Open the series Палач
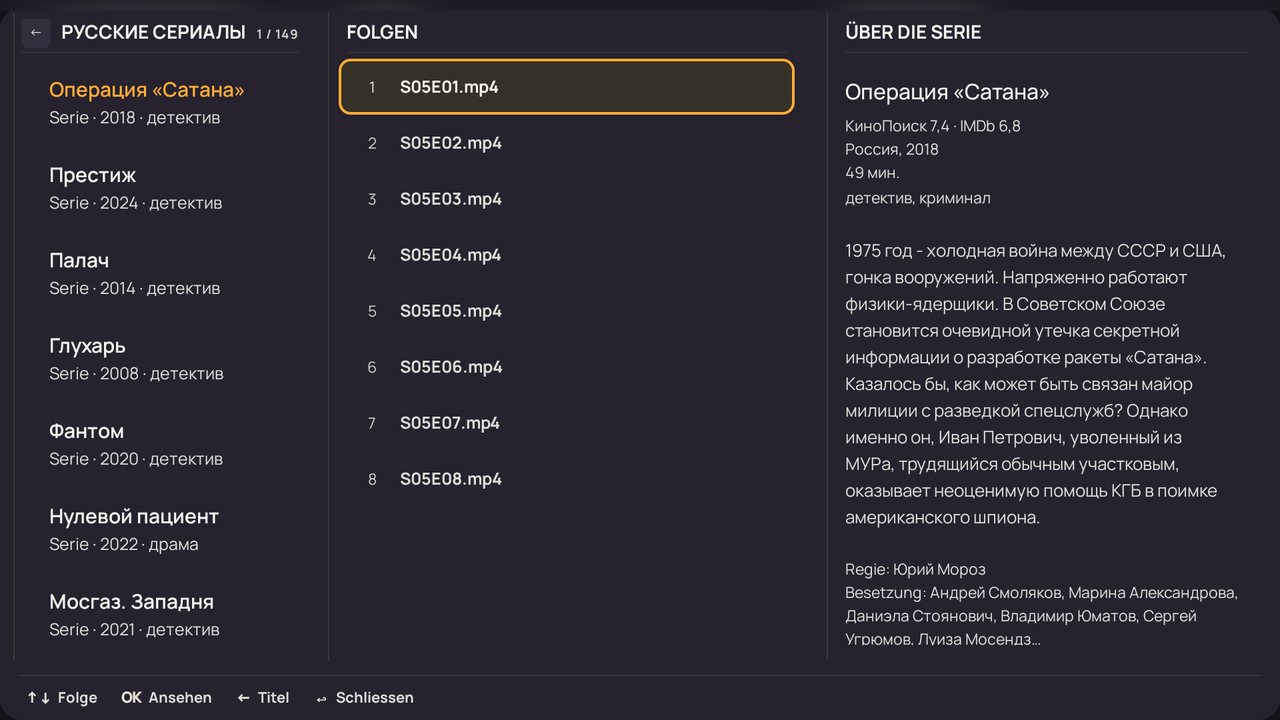 tap(171, 273)
